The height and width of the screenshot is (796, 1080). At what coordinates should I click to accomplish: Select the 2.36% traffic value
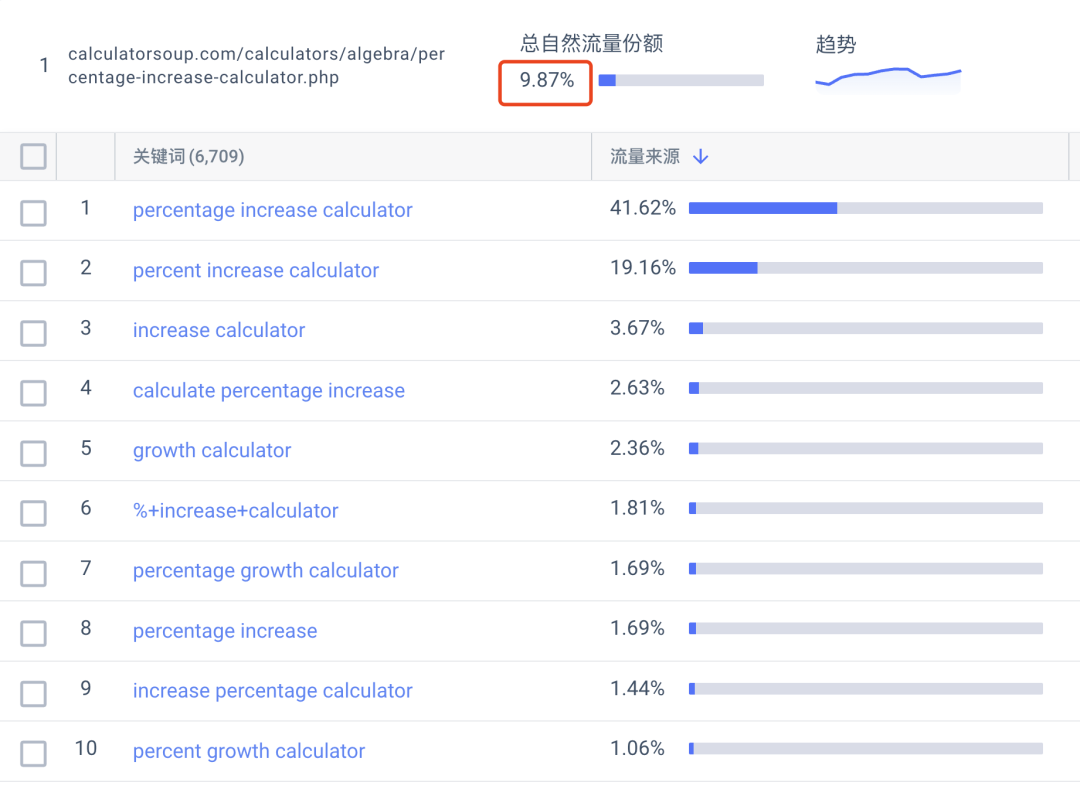tap(637, 448)
